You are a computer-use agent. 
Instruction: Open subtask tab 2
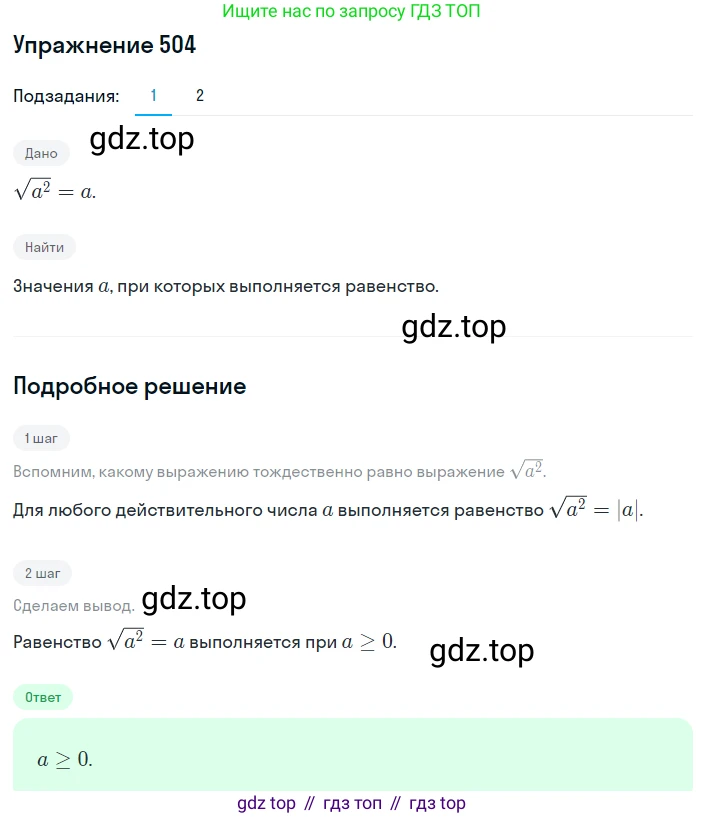[x=199, y=95]
